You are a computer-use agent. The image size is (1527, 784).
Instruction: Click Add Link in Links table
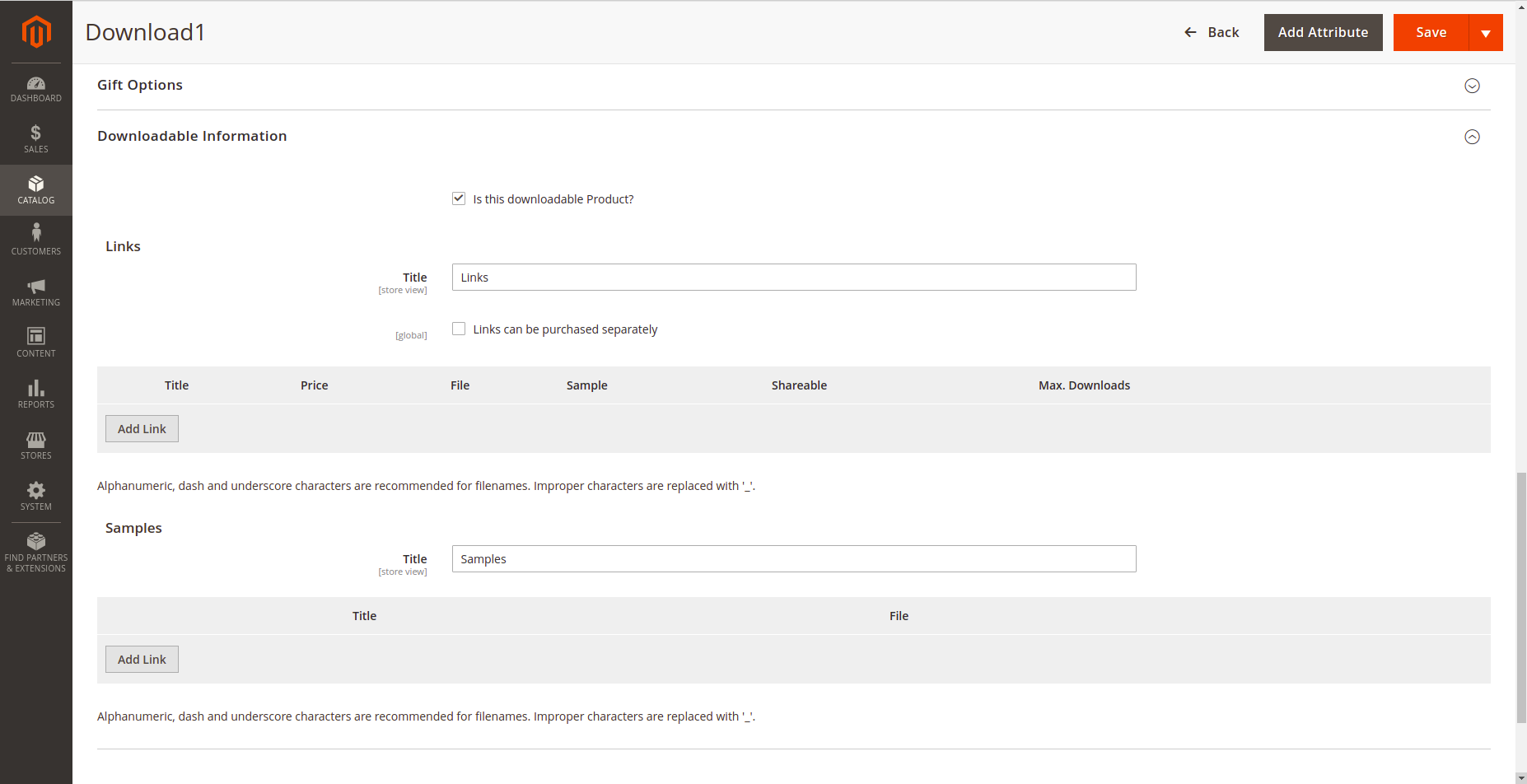[x=142, y=429]
